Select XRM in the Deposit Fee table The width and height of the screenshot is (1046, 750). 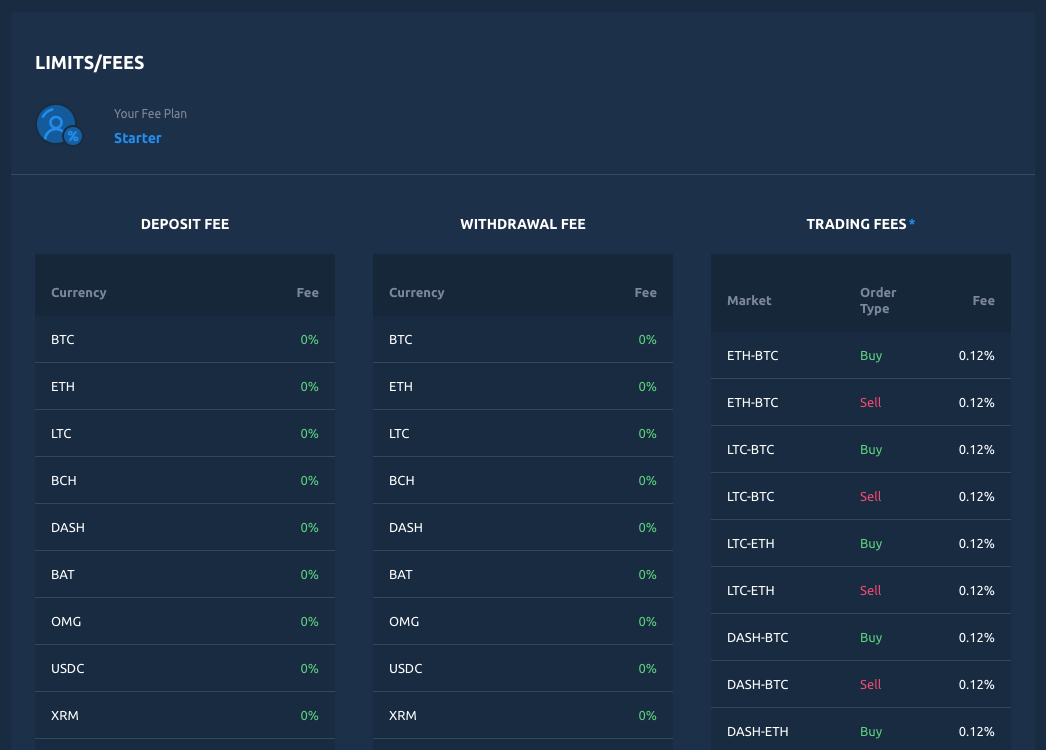click(x=65, y=715)
